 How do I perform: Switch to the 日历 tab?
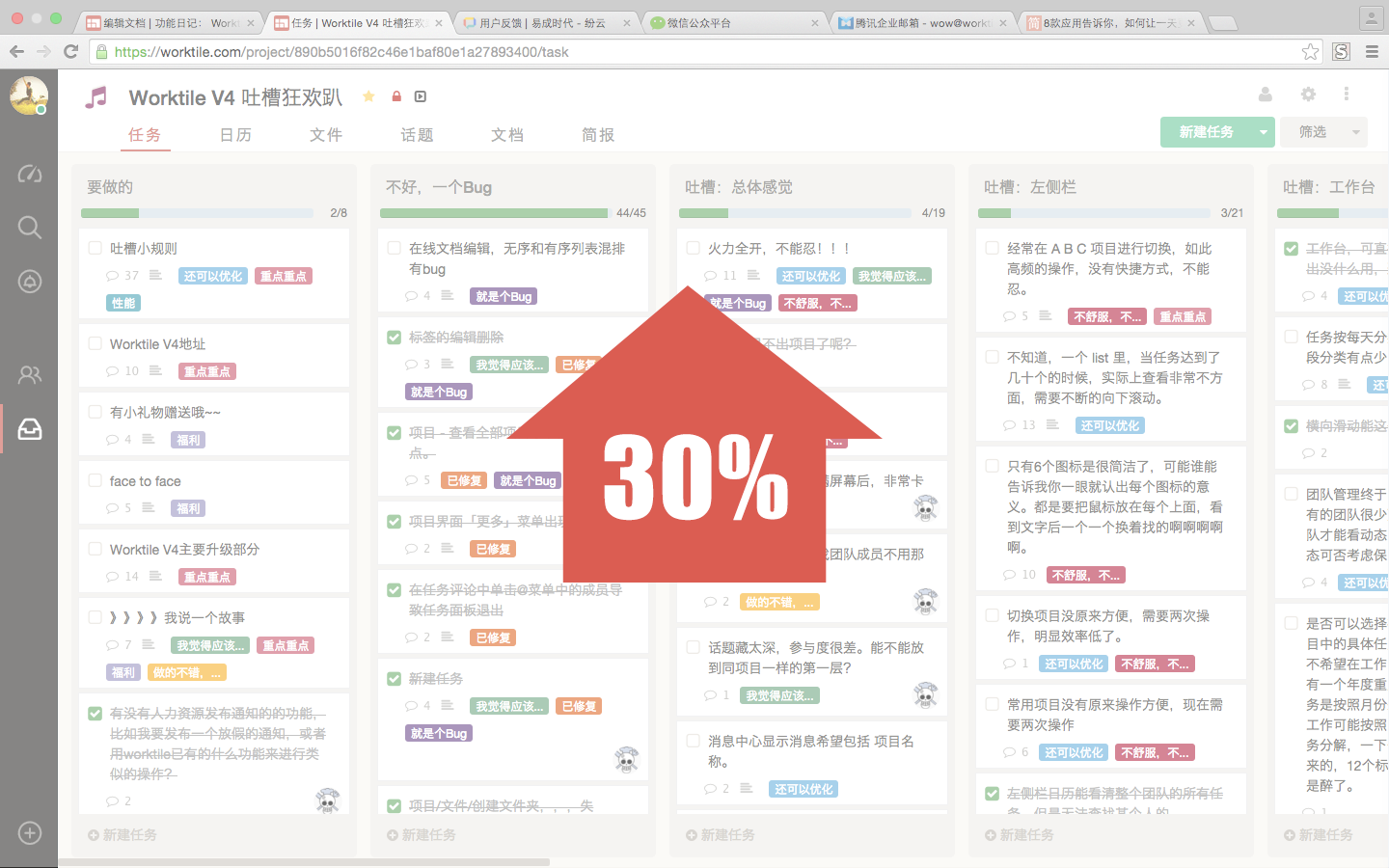coord(235,135)
